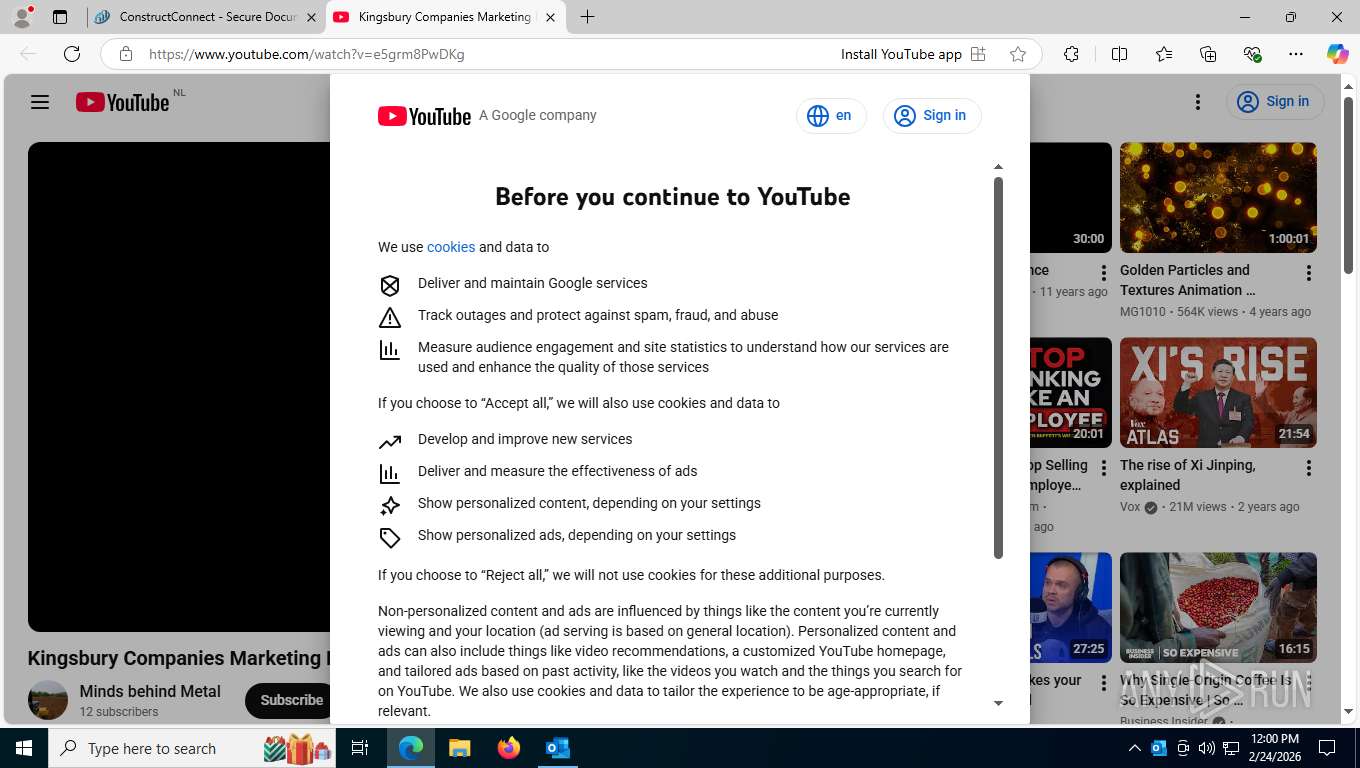This screenshot has width=1360, height=768.
Task: Open Edge tab actions menu icon
Action: pos(60,17)
